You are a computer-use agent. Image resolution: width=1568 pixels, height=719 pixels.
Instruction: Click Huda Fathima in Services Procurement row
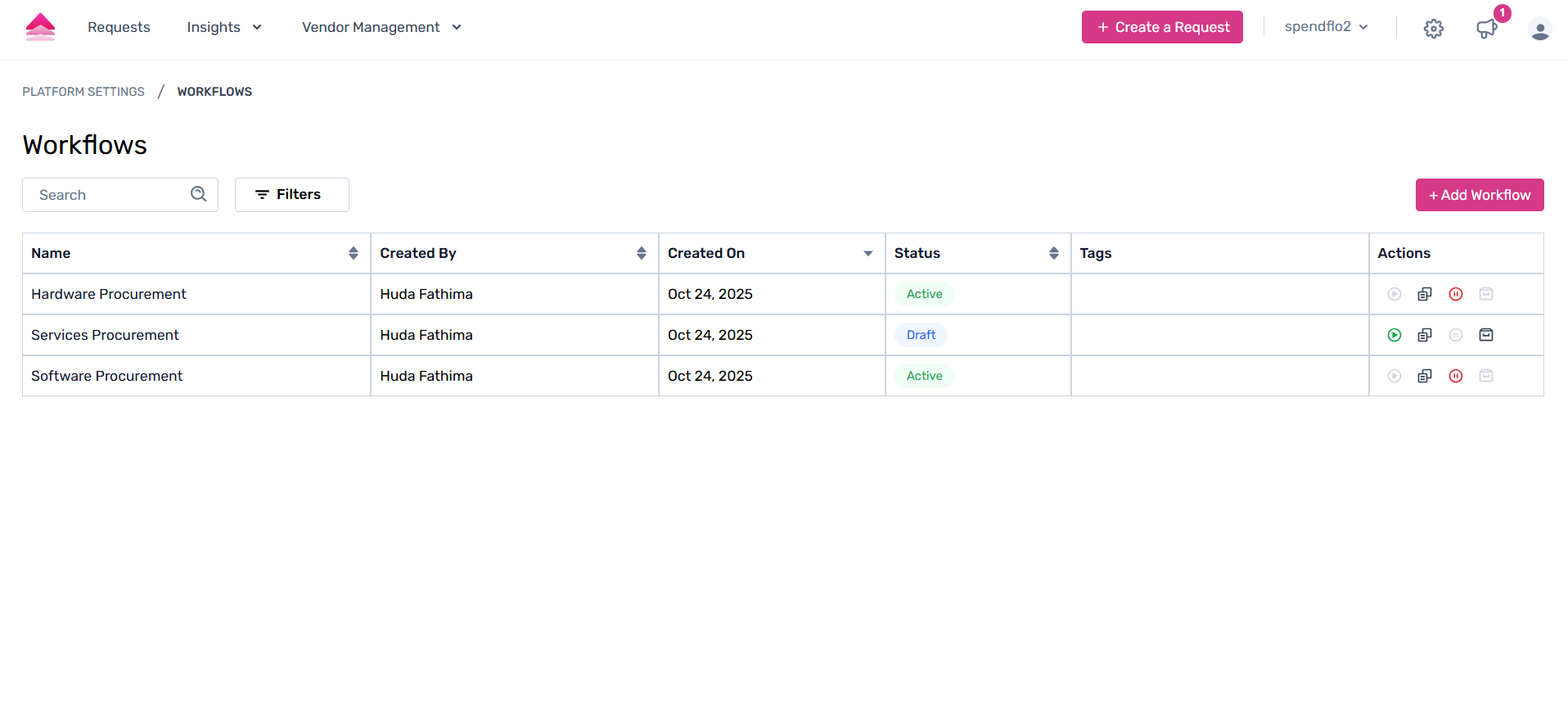click(x=426, y=335)
